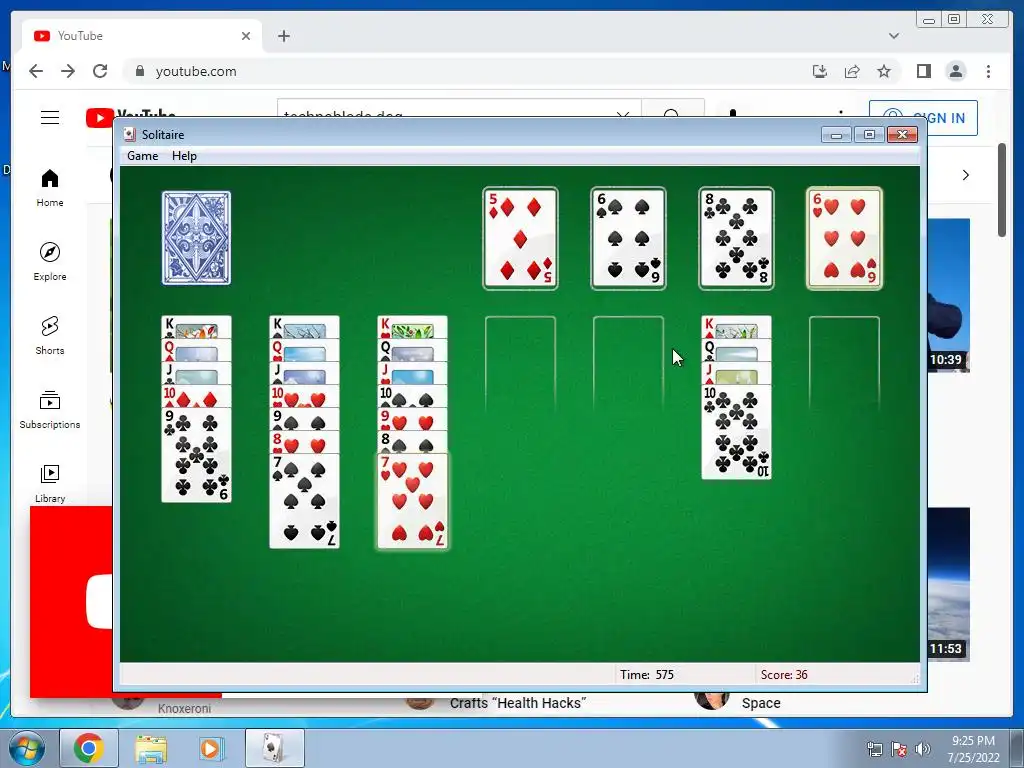Open the Game menu in Solitaire
This screenshot has height=768, width=1024.
point(142,156)
